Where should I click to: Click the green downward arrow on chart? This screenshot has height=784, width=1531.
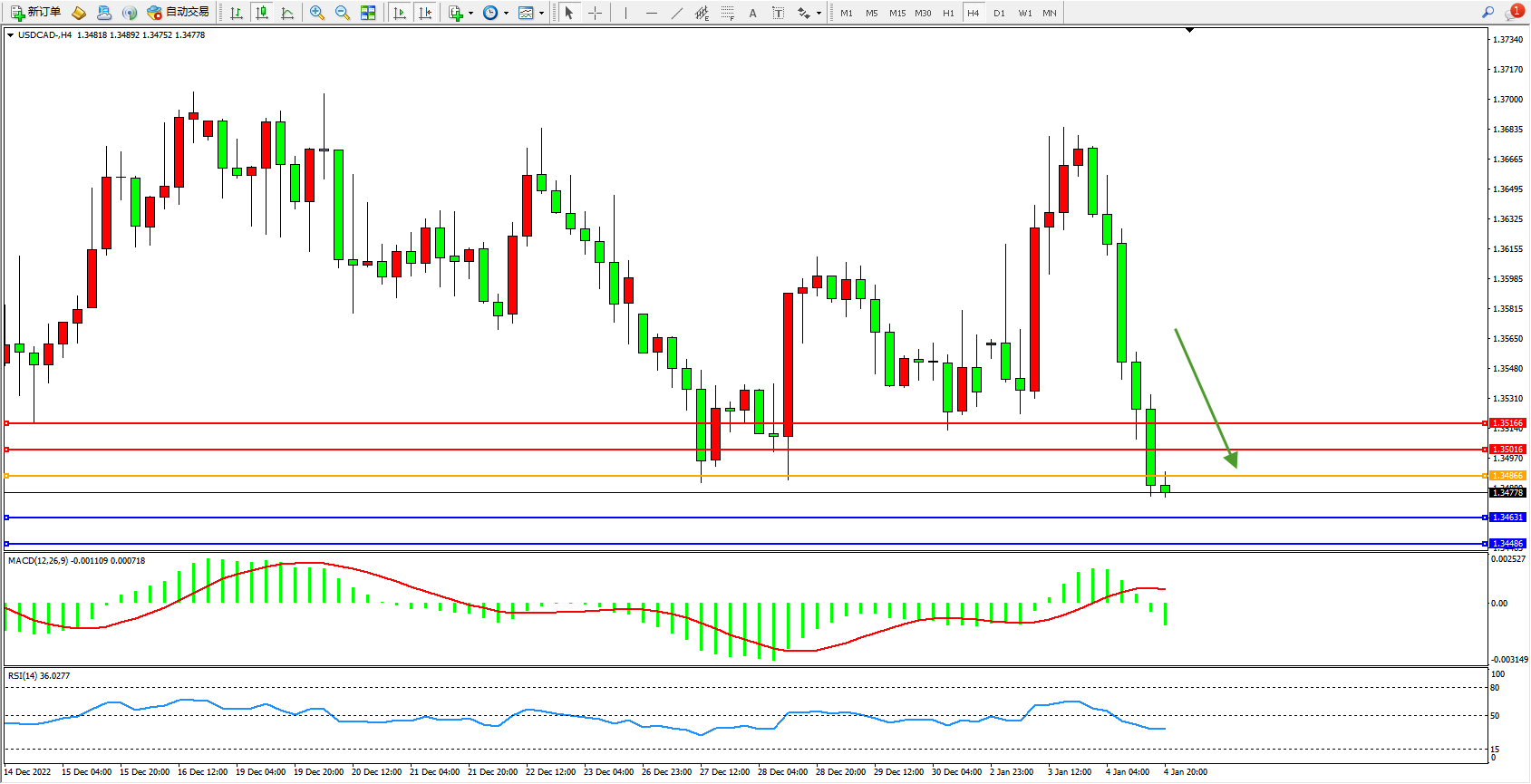1206,398
